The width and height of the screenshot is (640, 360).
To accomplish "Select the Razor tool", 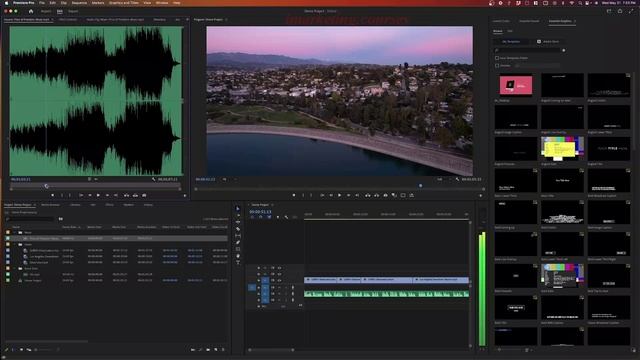I will (238, 229).
